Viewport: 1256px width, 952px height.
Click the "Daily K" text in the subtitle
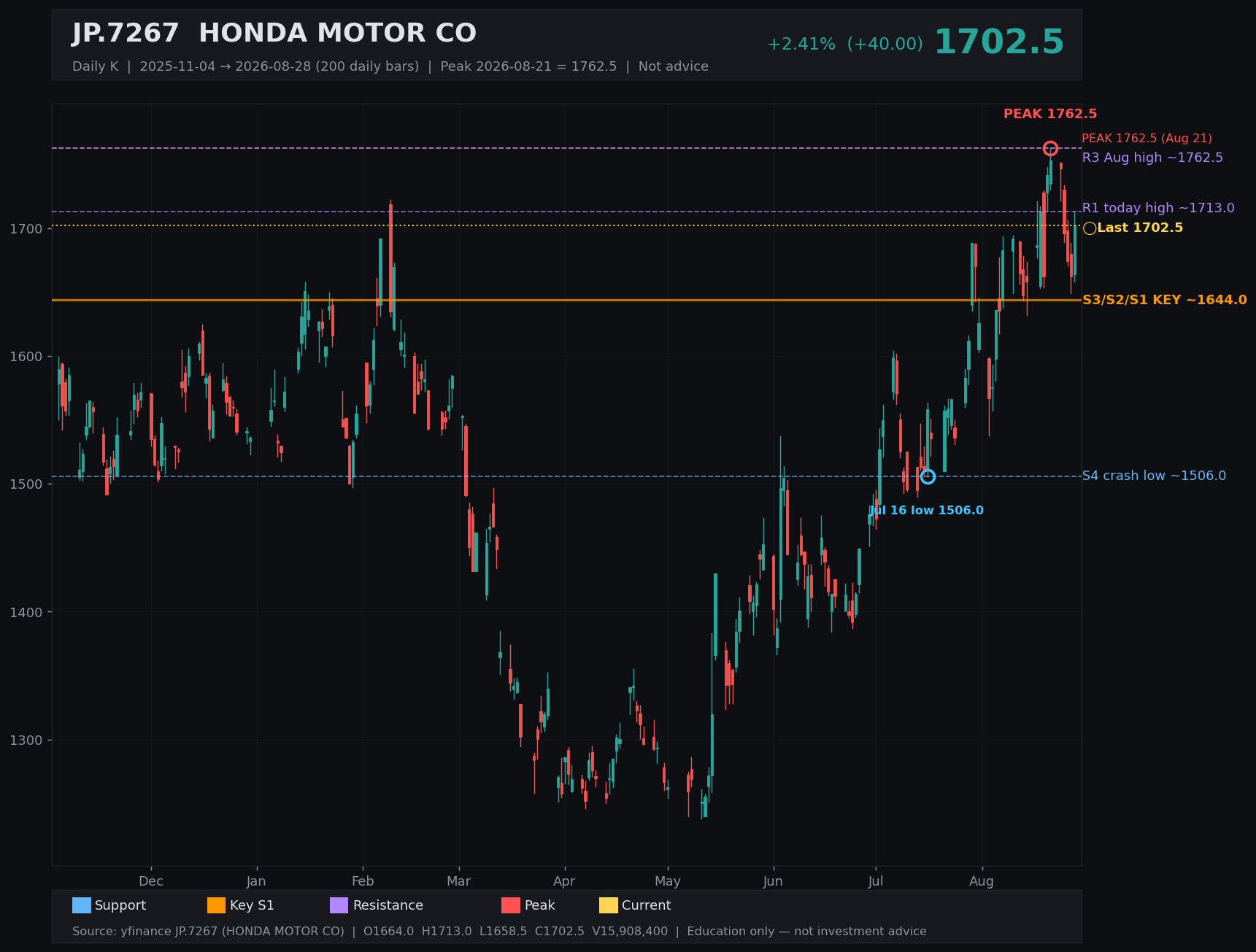click(x=95, y=66)
